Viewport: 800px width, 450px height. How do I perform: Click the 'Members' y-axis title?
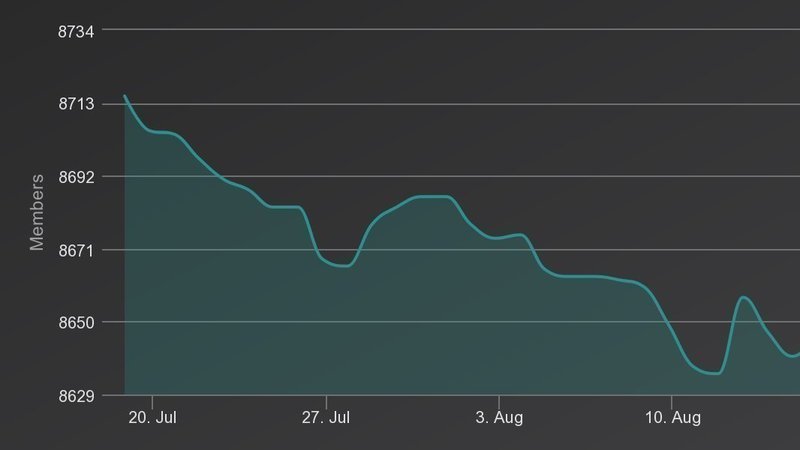coord(37,212)
